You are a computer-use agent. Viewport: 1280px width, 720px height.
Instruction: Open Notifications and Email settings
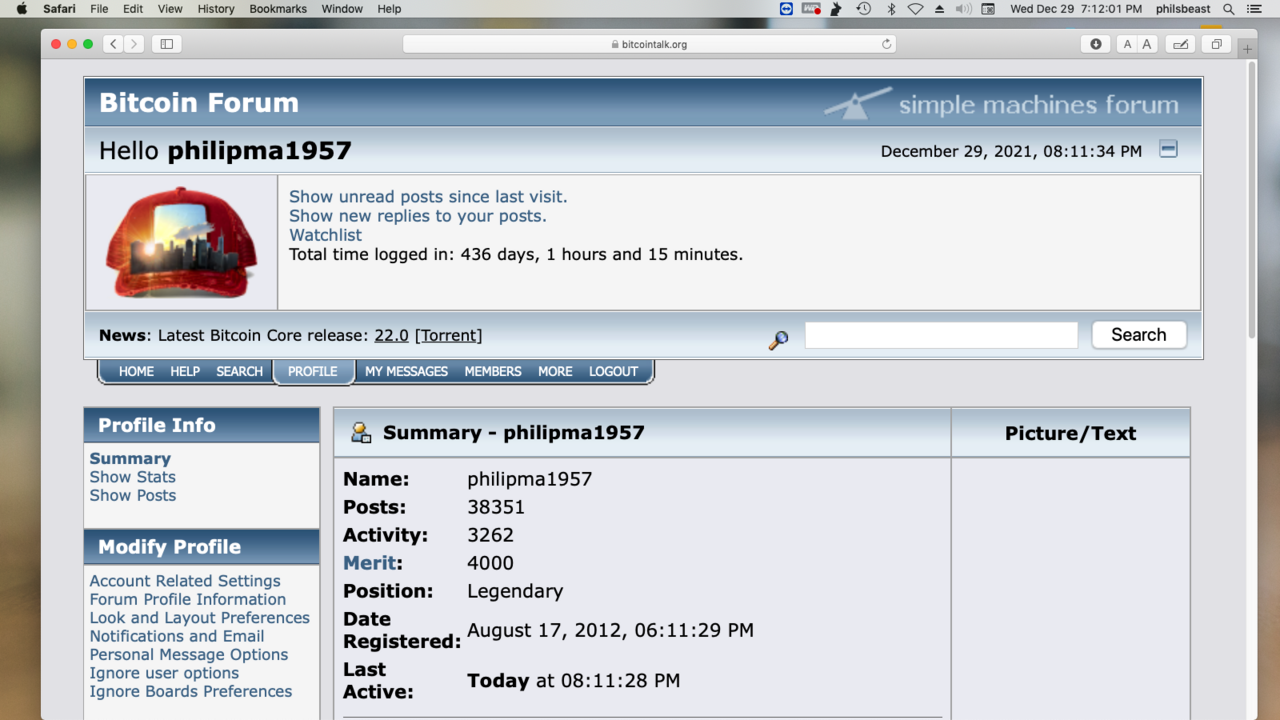click(177, 636)
